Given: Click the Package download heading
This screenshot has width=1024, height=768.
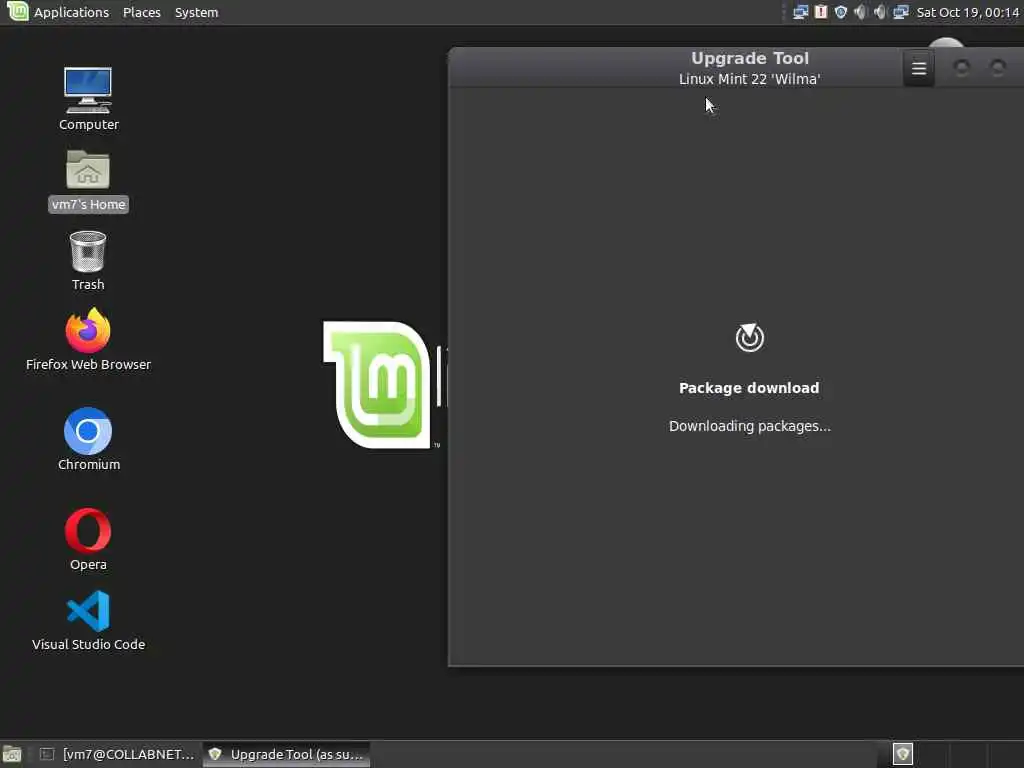Looking at the screenshot, I should click(x=749, y=388).
